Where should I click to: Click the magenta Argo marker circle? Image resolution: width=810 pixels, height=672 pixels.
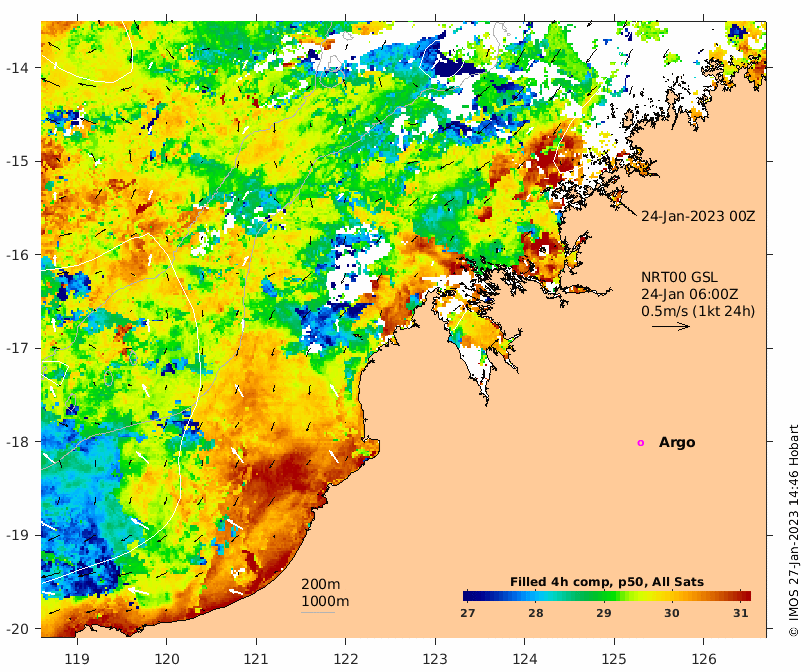coord(641,443)
